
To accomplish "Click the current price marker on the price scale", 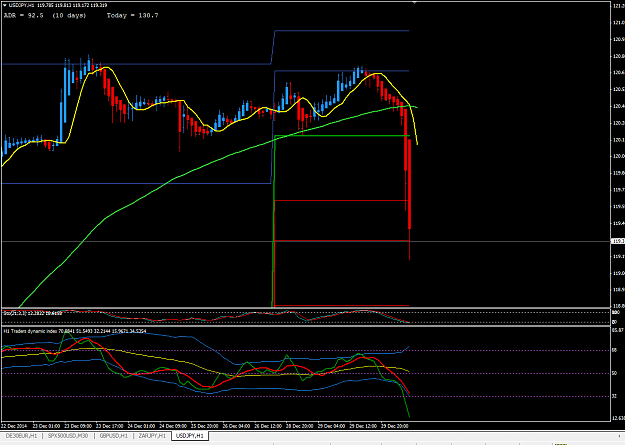I will click(618, 241).
